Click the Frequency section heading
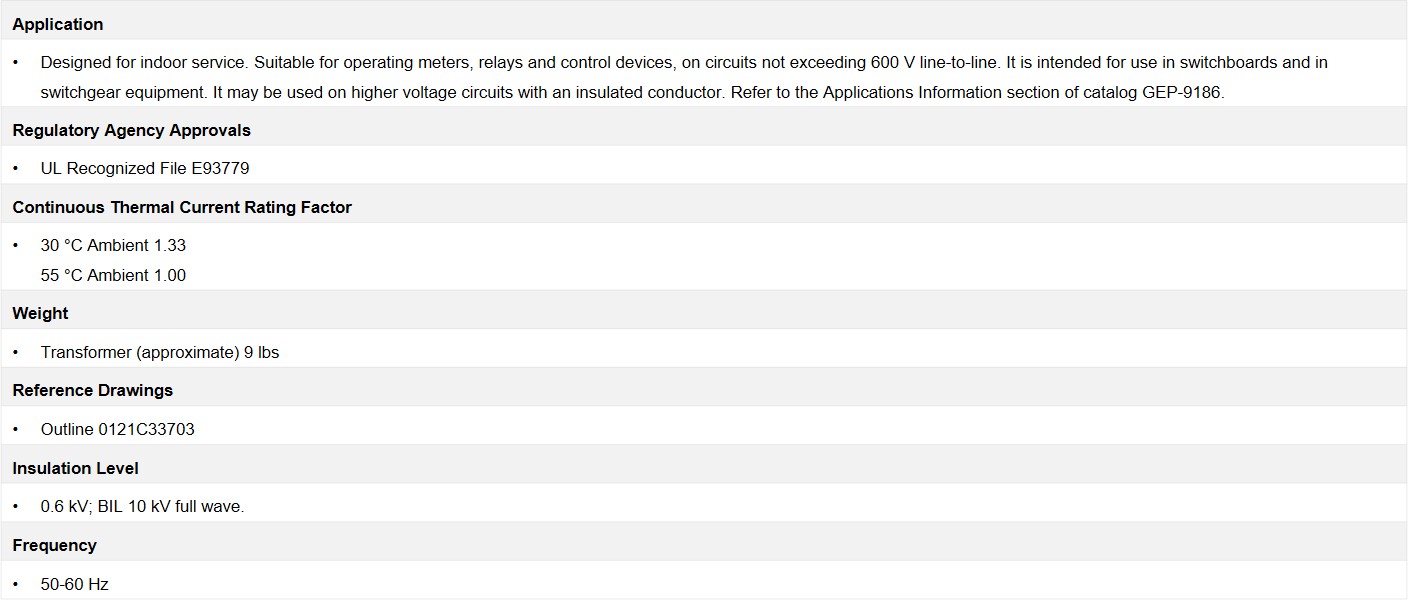 tap(54, 545)
